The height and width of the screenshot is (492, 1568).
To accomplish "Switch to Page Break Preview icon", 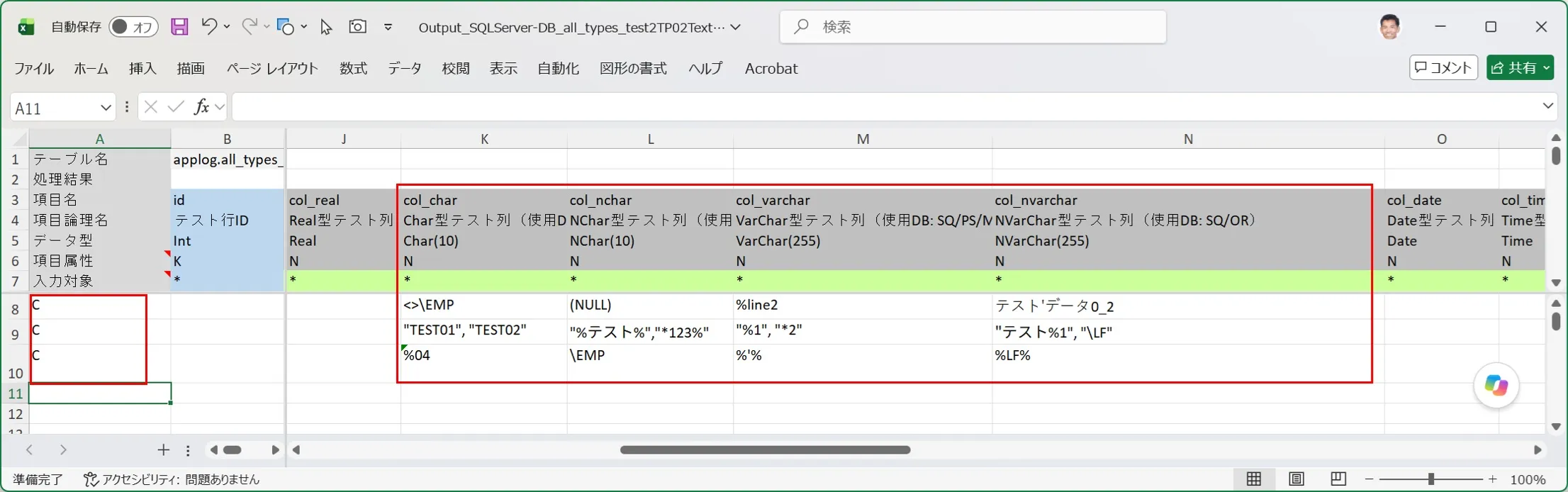I will tap(1338, 479).
